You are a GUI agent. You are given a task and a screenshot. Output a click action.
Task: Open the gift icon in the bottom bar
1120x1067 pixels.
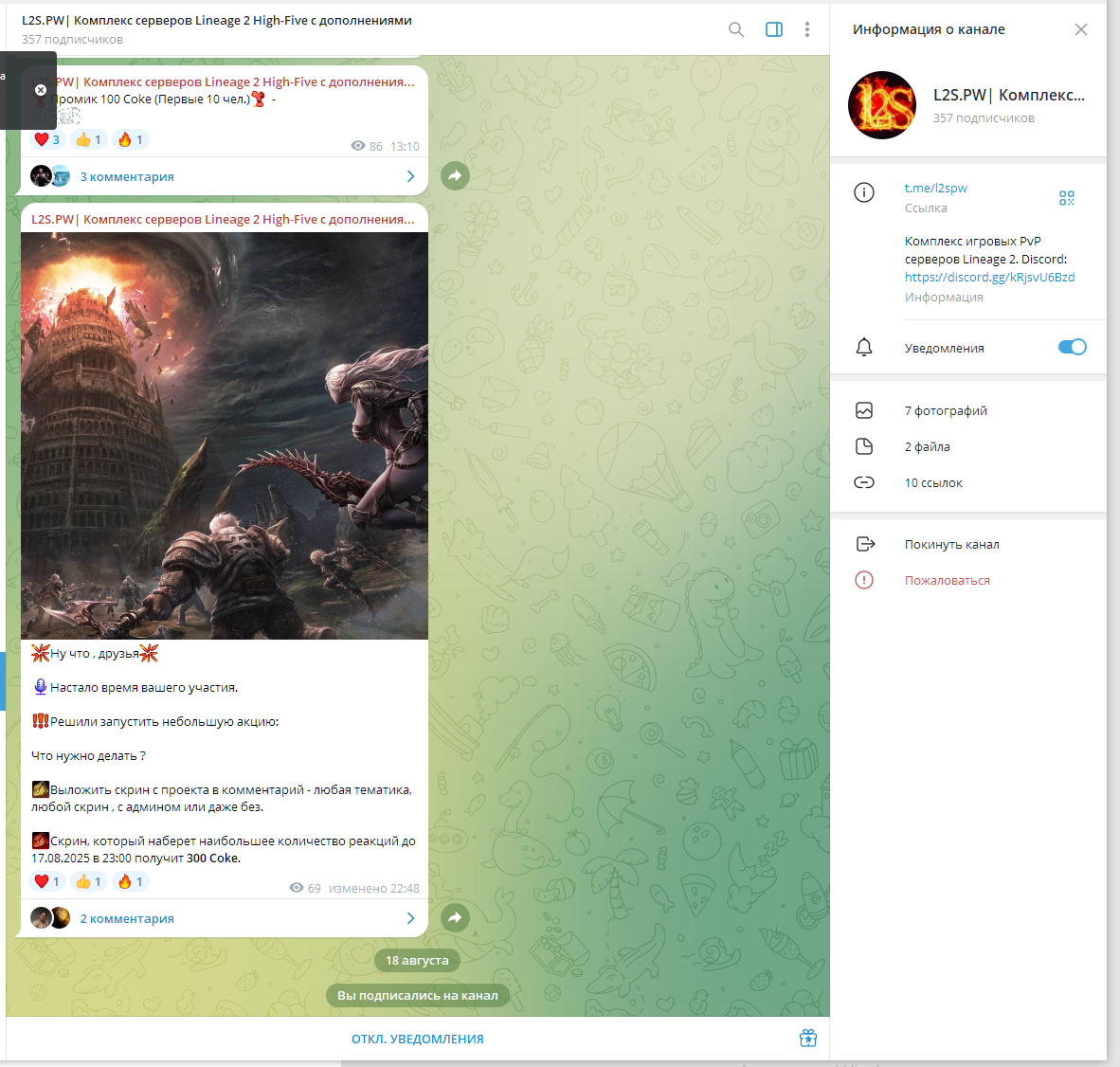pyautogui.click(x=808, y=1039)
